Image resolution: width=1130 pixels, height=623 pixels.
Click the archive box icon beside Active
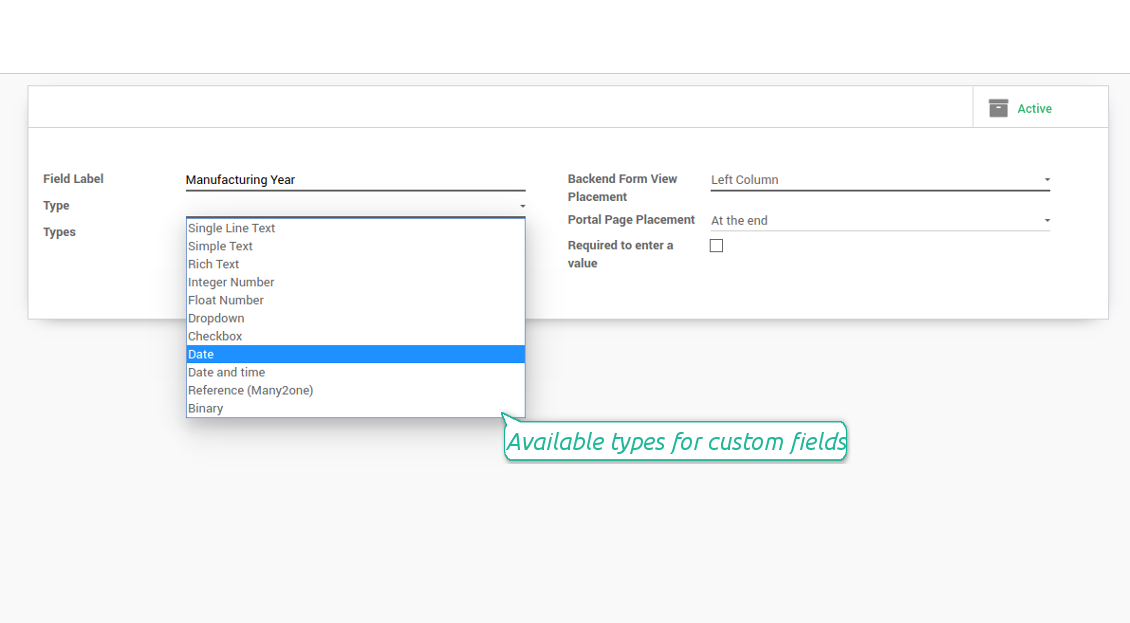click(x=998, y=108)
